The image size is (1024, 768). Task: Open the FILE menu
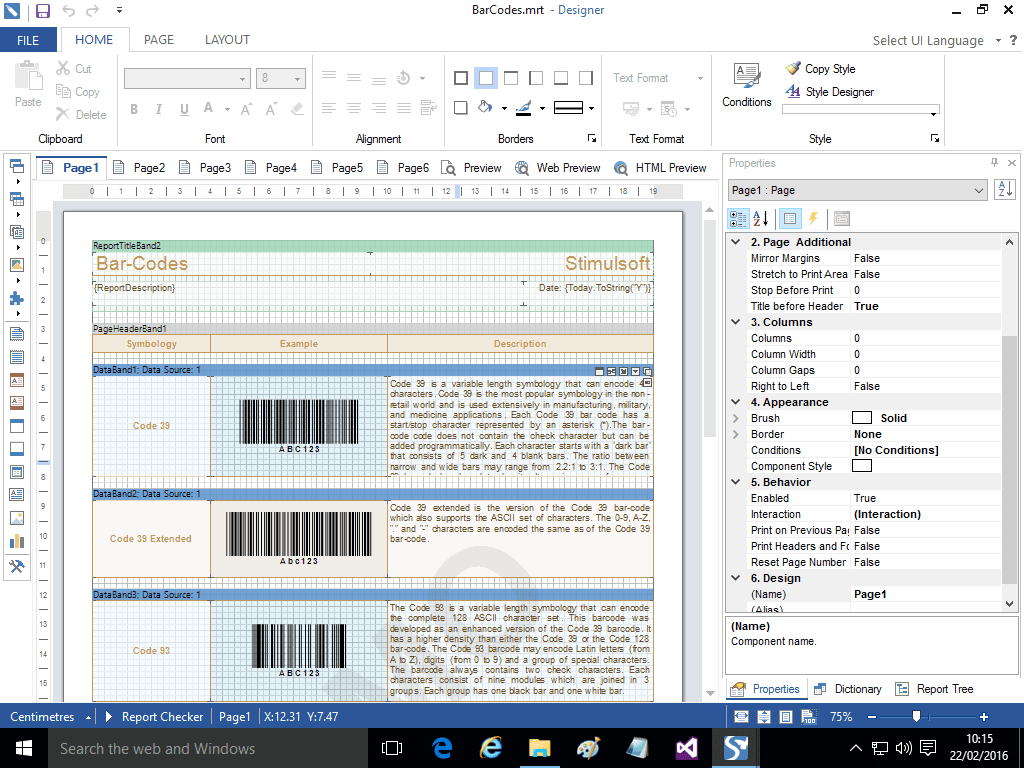coord(28,40)
